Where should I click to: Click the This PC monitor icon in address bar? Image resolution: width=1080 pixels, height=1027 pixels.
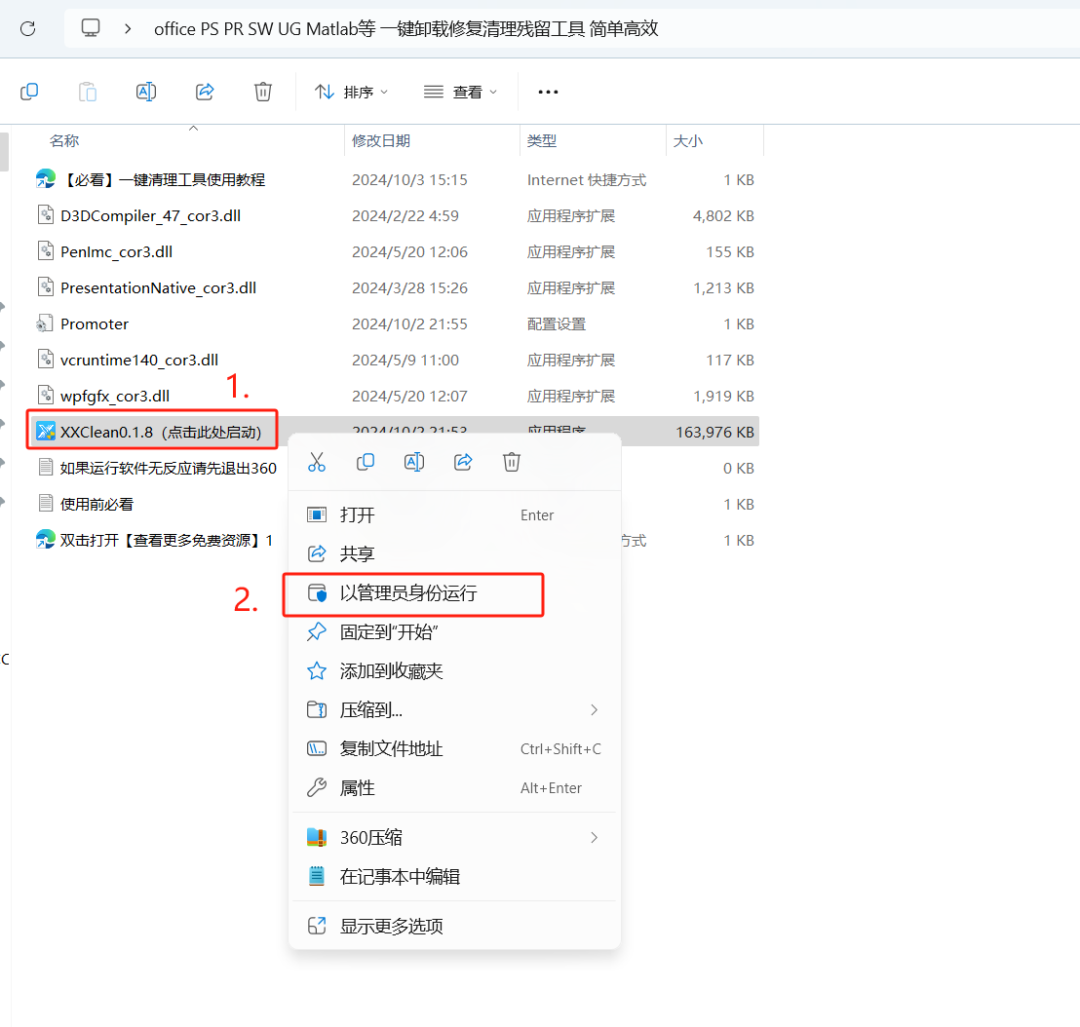pos(90,28)
